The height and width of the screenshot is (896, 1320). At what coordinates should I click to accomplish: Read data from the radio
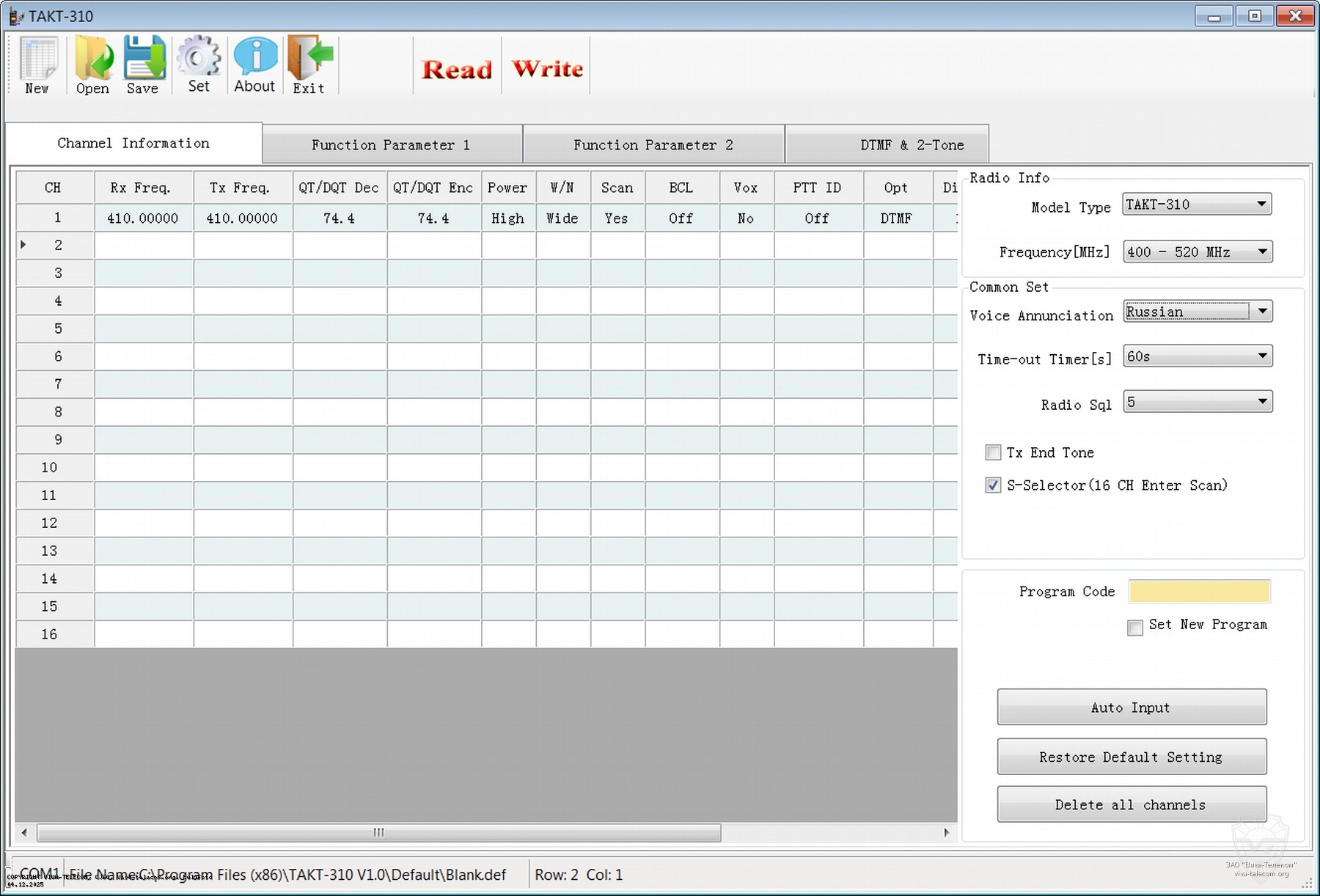457,70
